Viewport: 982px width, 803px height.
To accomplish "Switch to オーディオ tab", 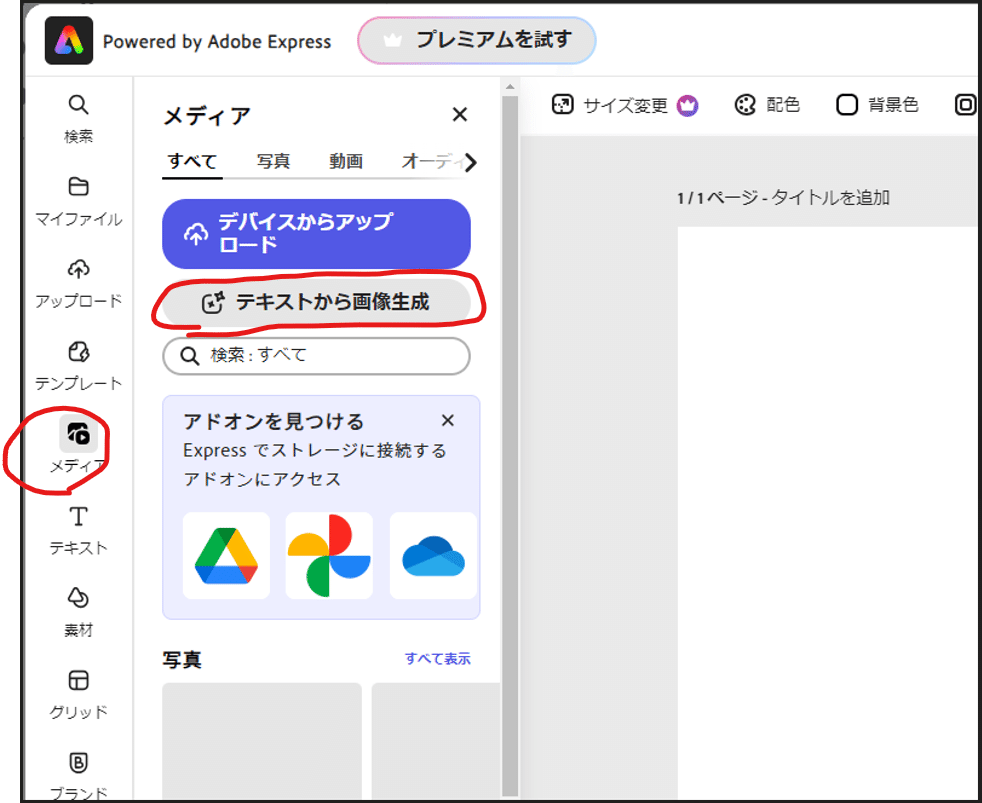I will coord(432,162).
